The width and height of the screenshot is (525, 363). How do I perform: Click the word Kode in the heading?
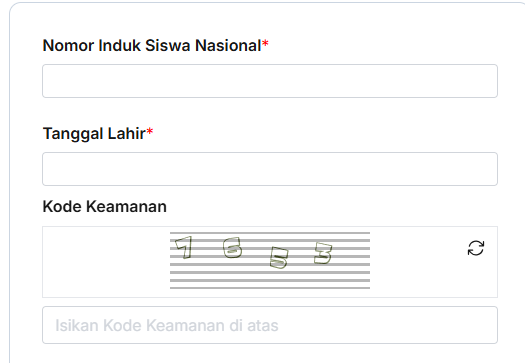(62, 206)
